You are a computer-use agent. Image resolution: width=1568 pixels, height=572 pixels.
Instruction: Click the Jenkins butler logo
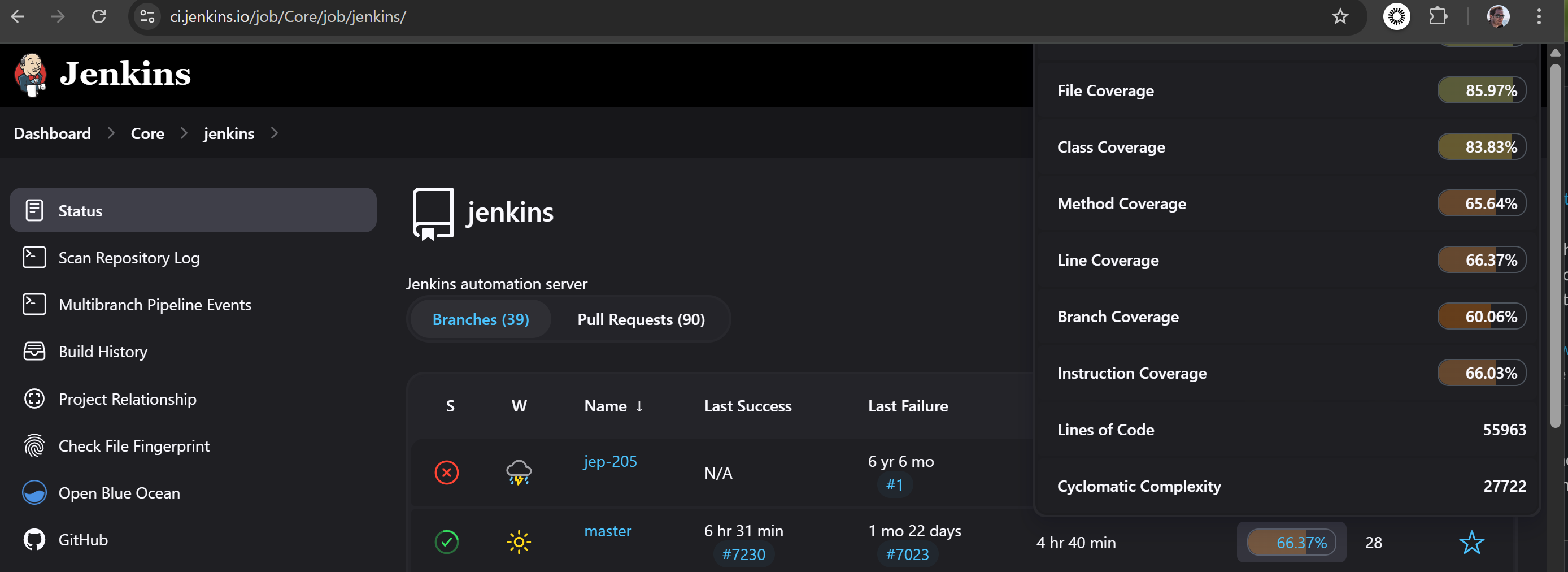coord(31,74)
